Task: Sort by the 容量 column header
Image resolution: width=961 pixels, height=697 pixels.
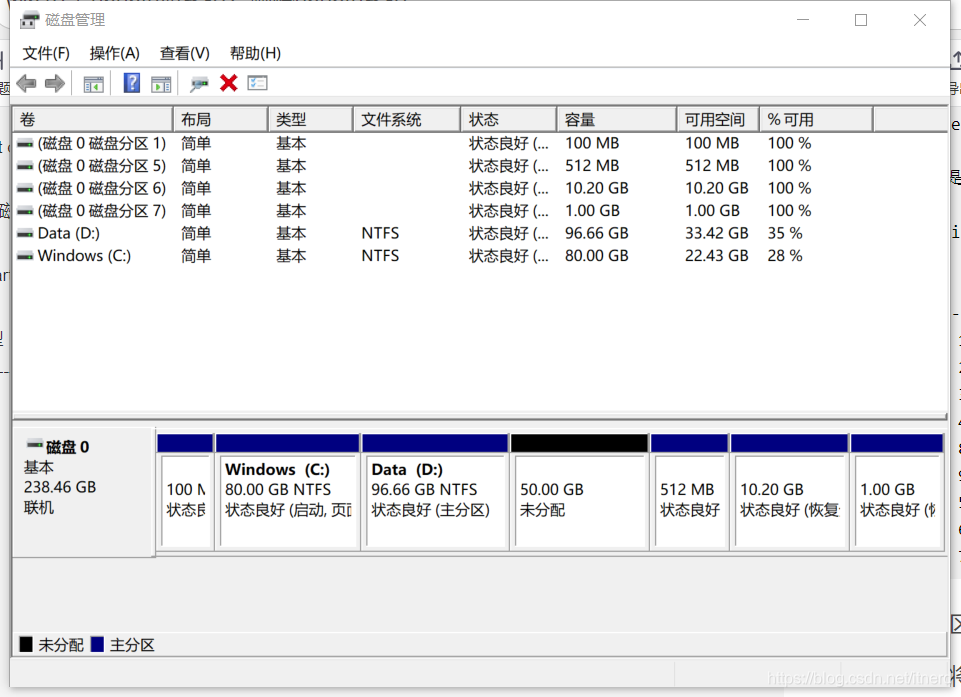Action: 617,119
